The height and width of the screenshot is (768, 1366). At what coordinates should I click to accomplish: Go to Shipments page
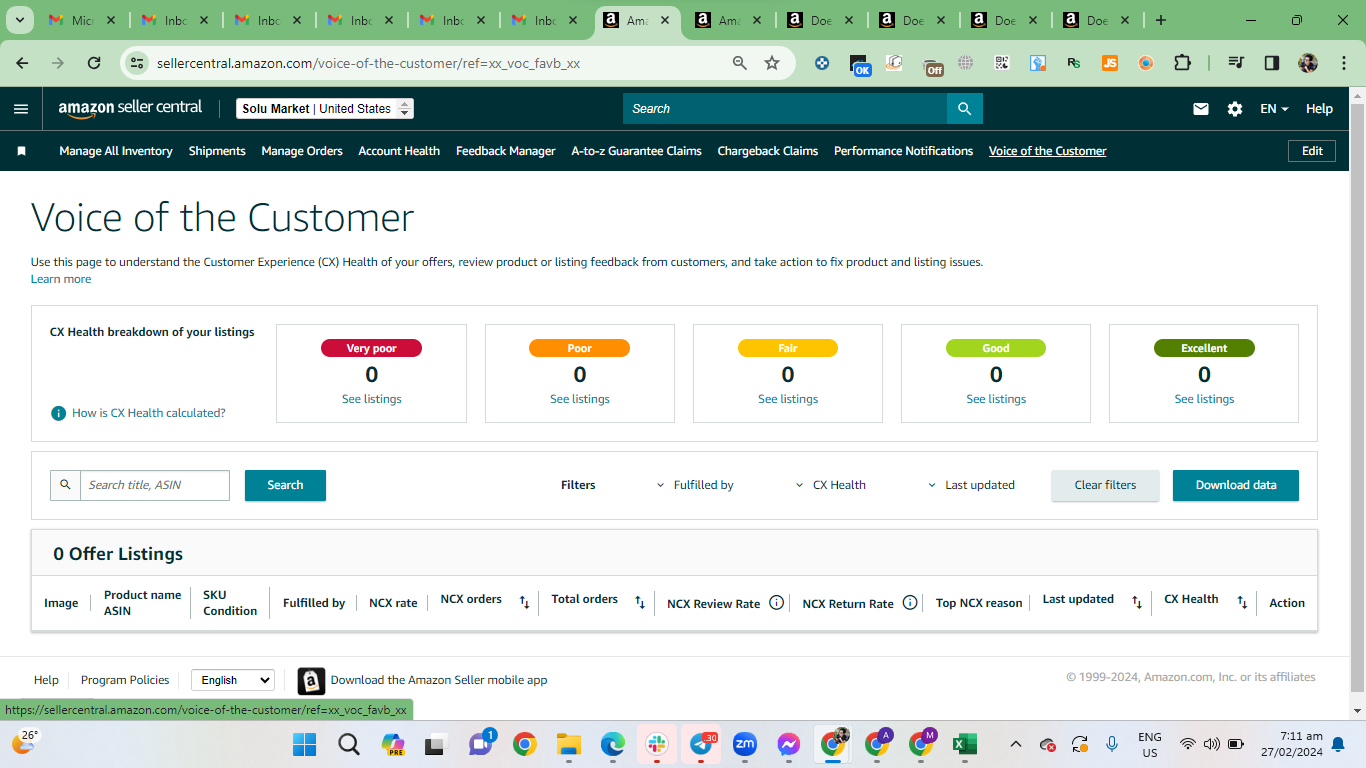point(217,151)
